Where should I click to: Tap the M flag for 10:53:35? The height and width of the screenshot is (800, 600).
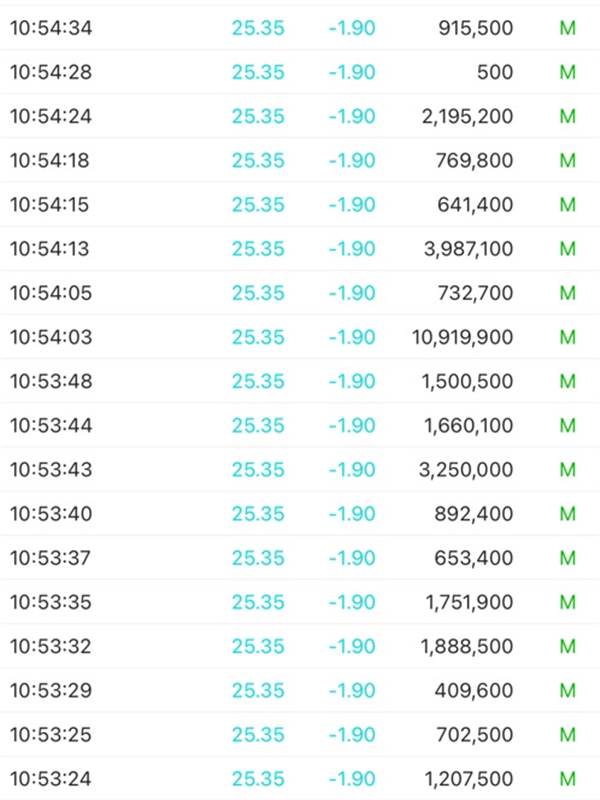coord(567,602)
